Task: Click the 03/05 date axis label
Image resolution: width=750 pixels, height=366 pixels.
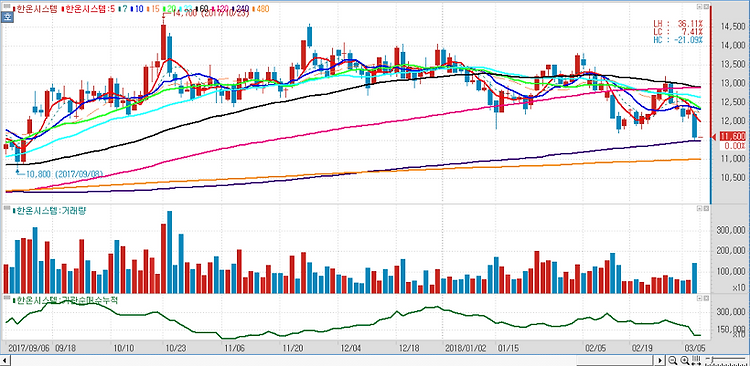Action: [x=694, y=347]
